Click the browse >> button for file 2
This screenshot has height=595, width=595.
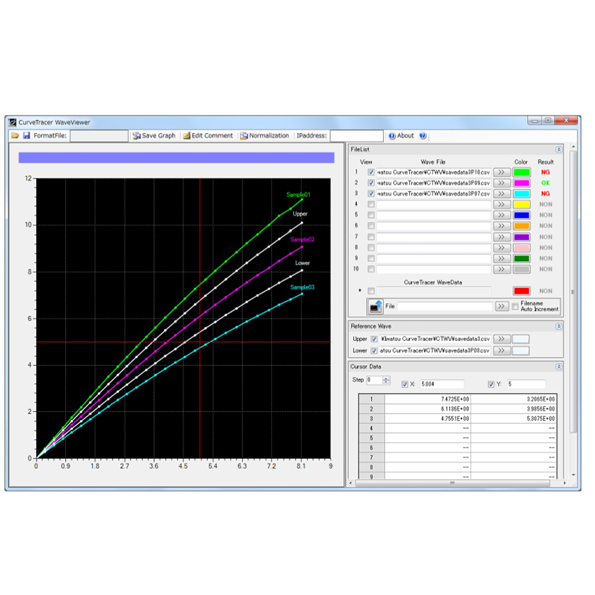(x=502, y=183)
